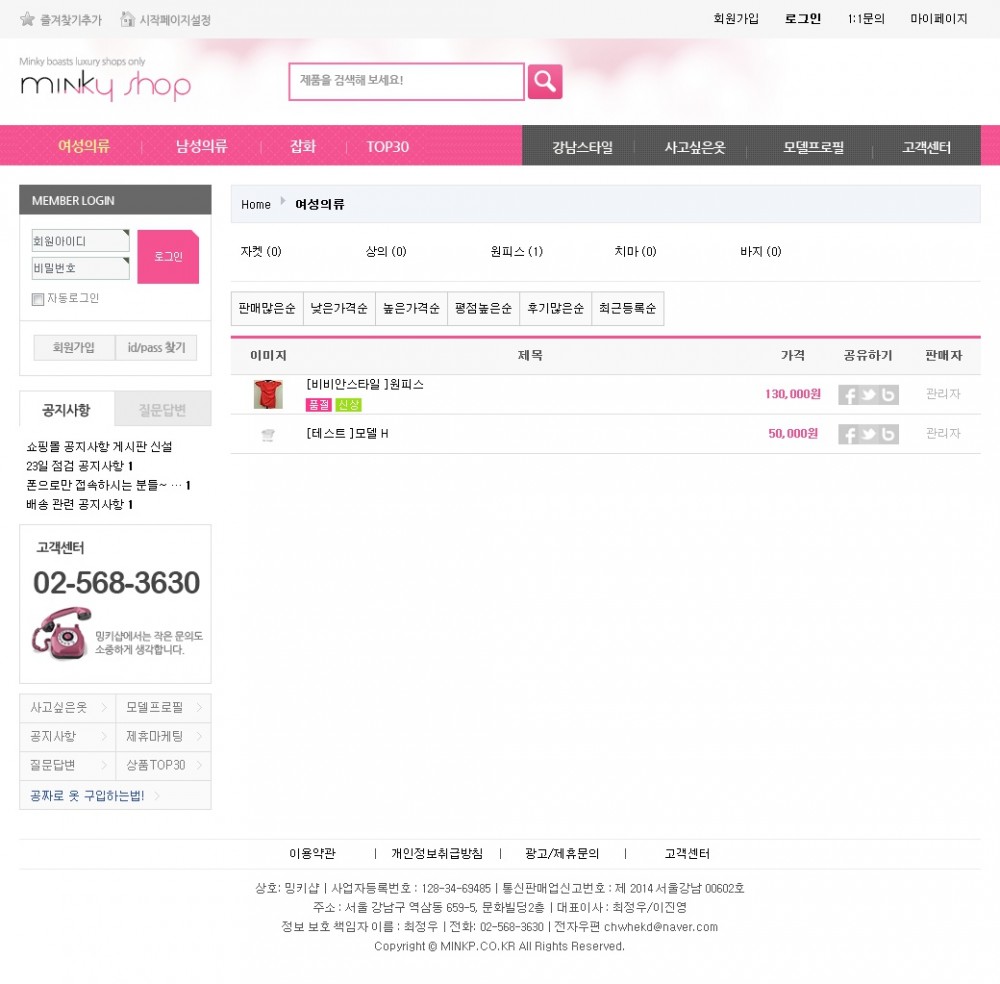Click the star bookmark favorites icon

(x=27, y=19)
